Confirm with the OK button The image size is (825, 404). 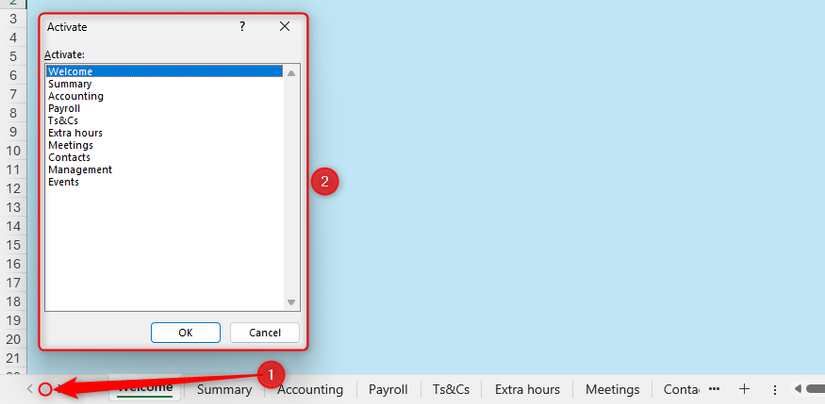tap(185, 332)
